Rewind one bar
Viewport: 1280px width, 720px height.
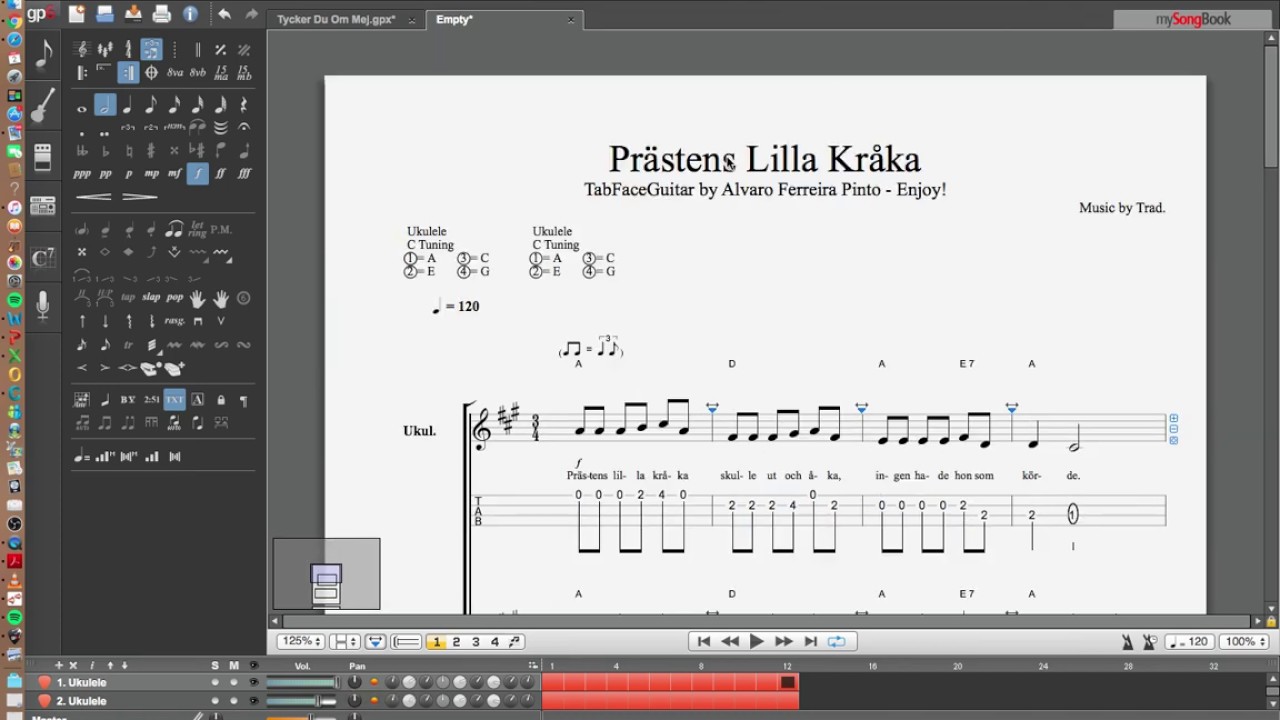coord(730,642)
